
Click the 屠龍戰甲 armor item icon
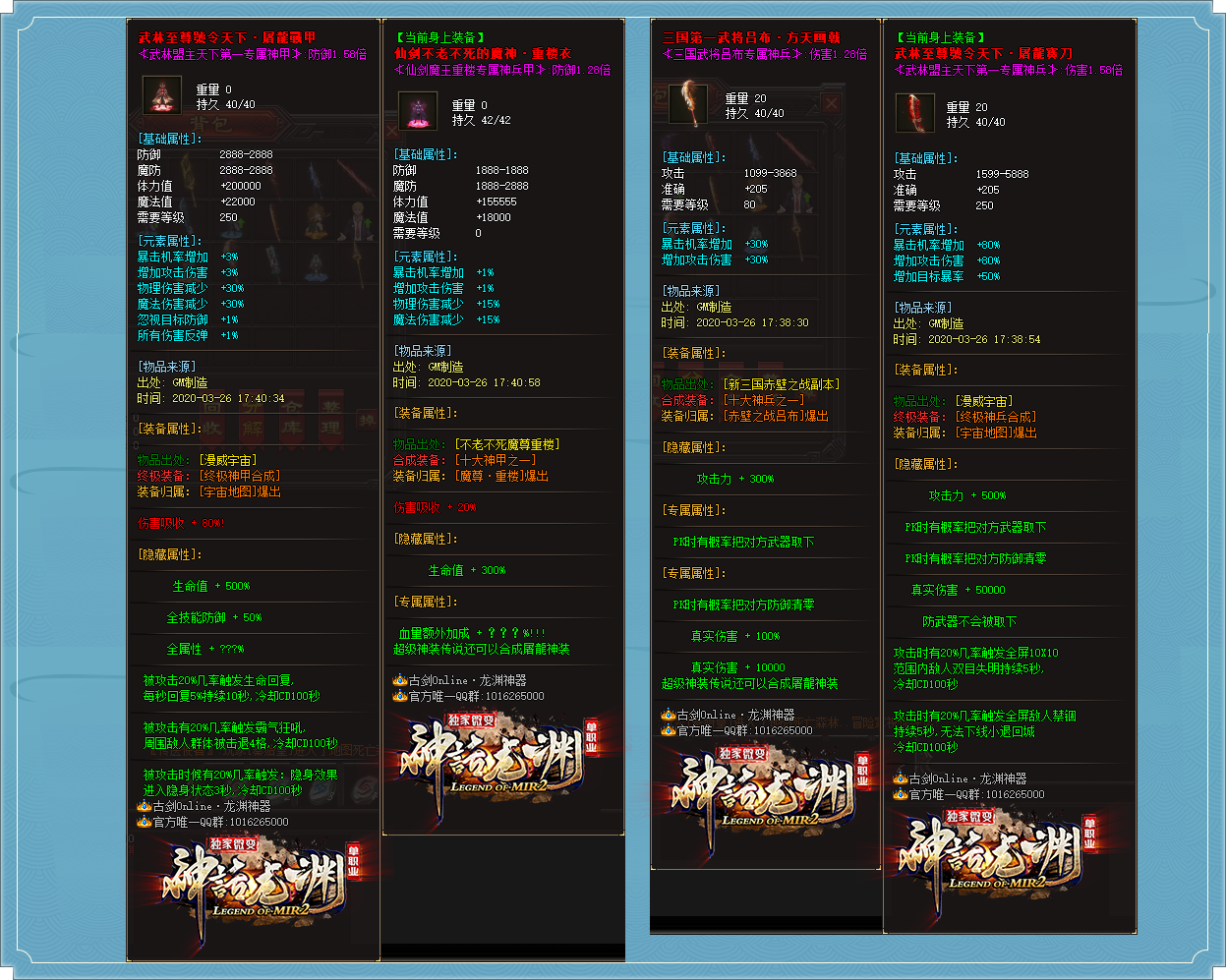(161, 94)
